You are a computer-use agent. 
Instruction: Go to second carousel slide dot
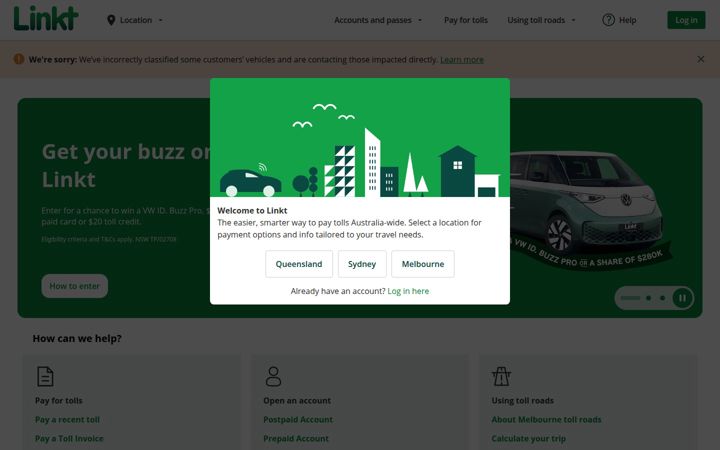[648, 298]
